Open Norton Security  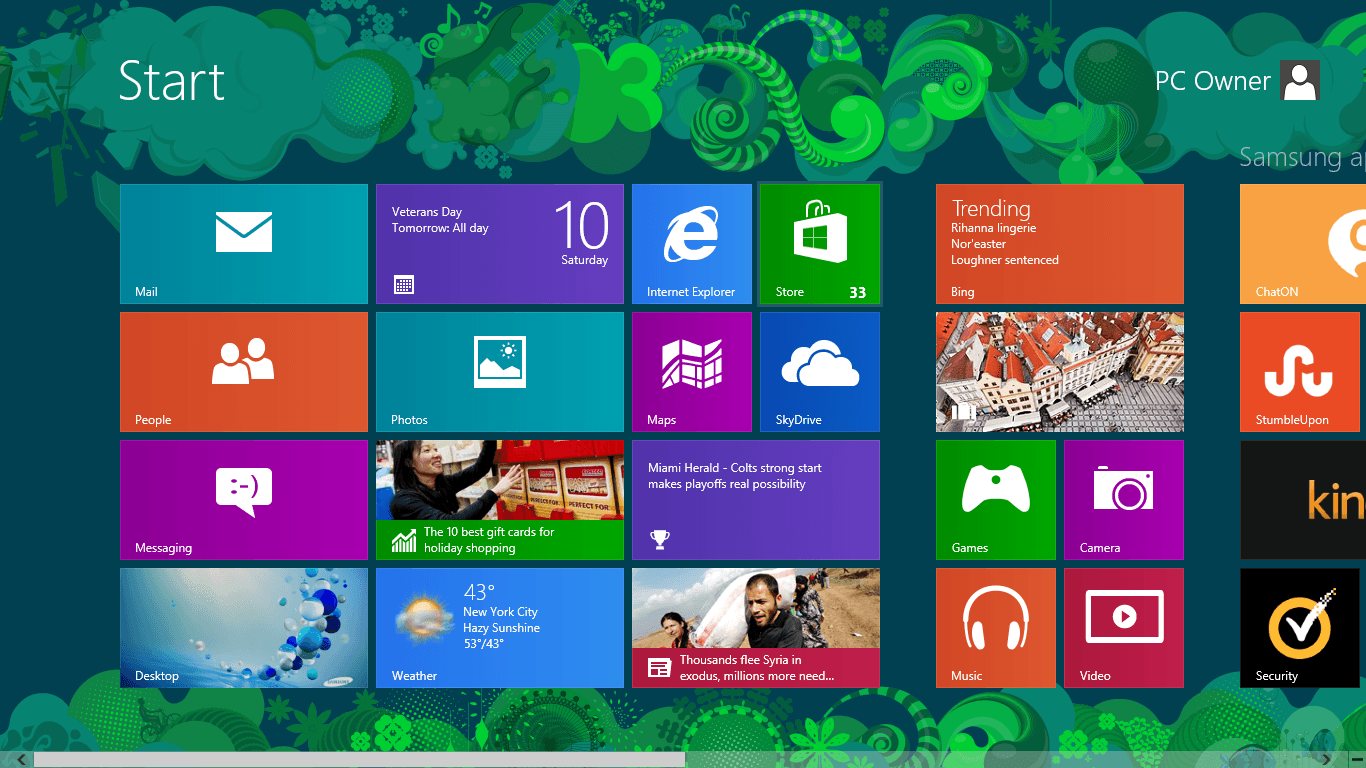[1299, 627]
